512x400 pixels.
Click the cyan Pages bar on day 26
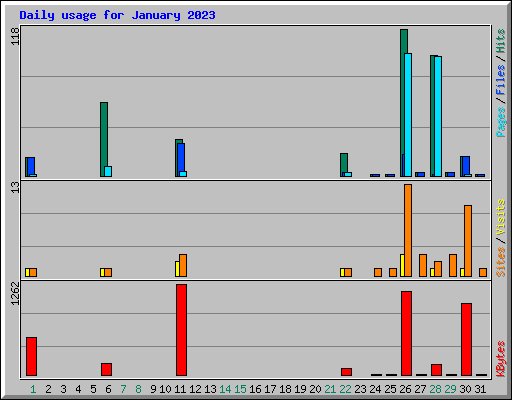[x=408, y=115]
